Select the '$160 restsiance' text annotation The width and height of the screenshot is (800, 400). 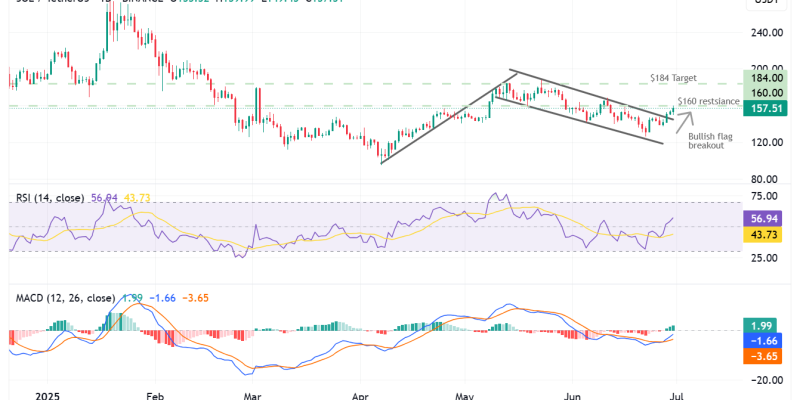coord(708,101)
